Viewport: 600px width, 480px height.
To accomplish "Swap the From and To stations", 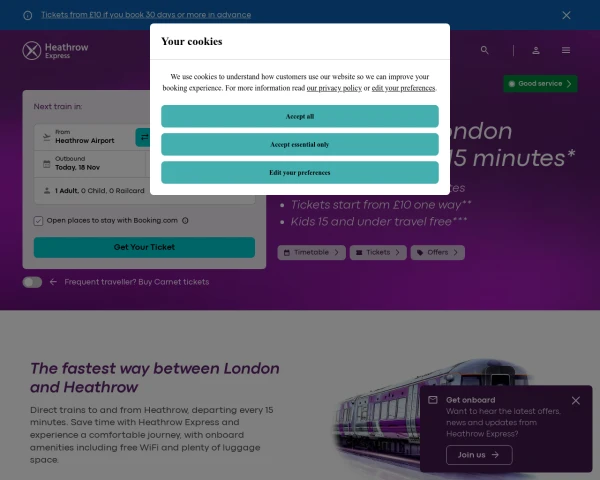I will coord(143,137).
